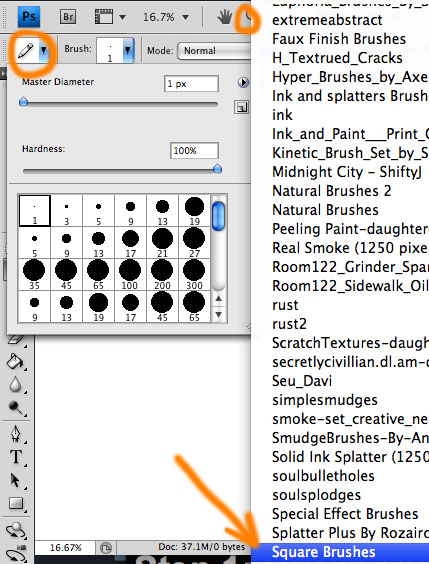Launch Bridge with the Br button
Image resolution: width=429 pixels, height=564 pixels.
coord(68,17)
